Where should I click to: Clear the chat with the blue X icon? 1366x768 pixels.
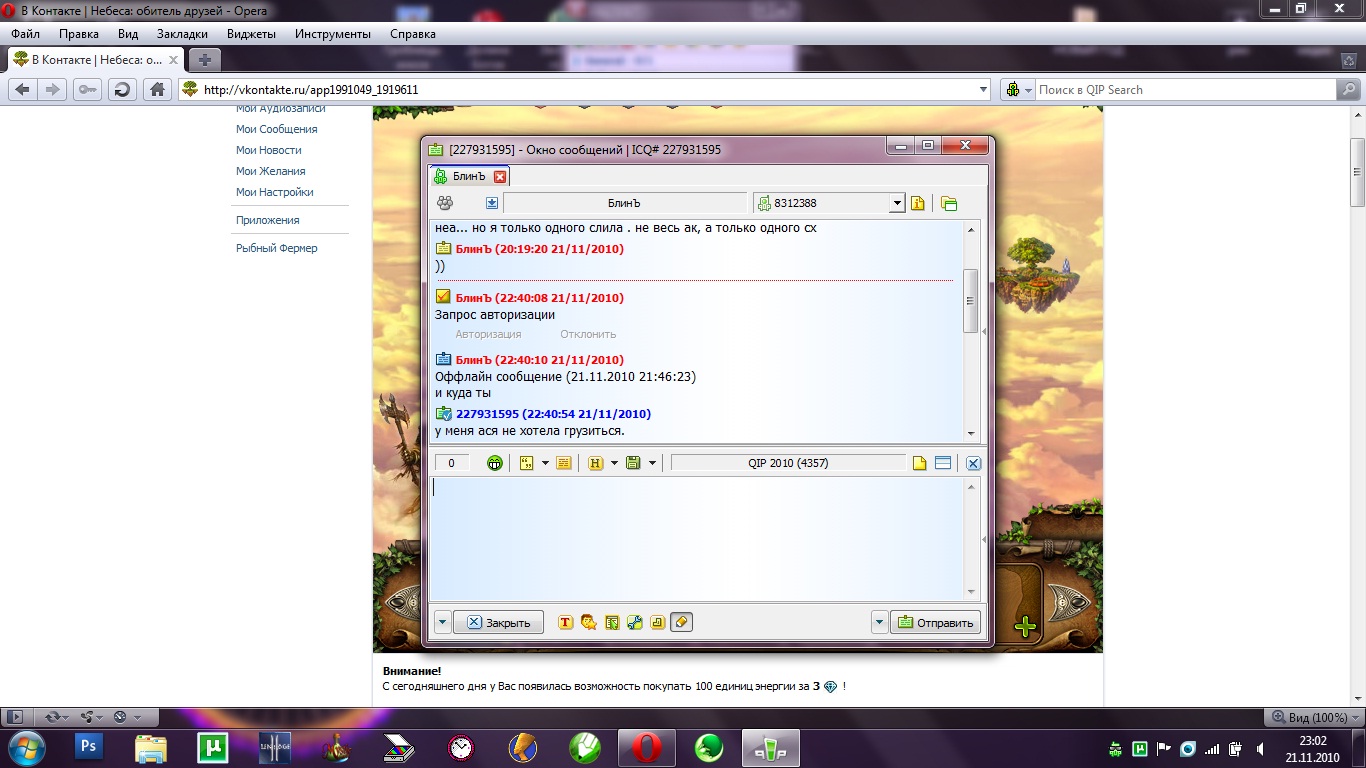[974, 463]
